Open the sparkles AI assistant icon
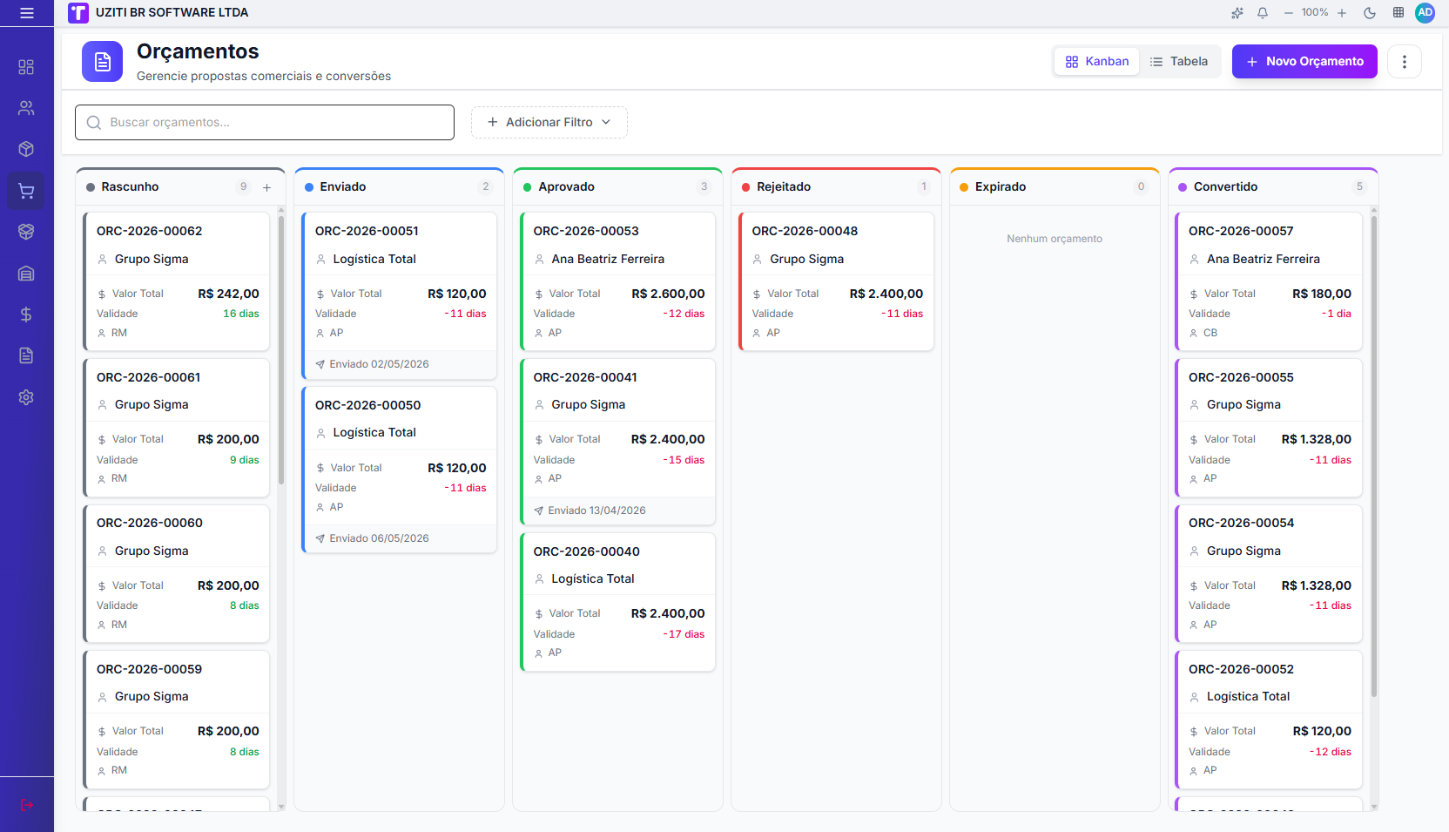The width and height of the screenshot is (1449, 832). click(x=1237, y=13)
